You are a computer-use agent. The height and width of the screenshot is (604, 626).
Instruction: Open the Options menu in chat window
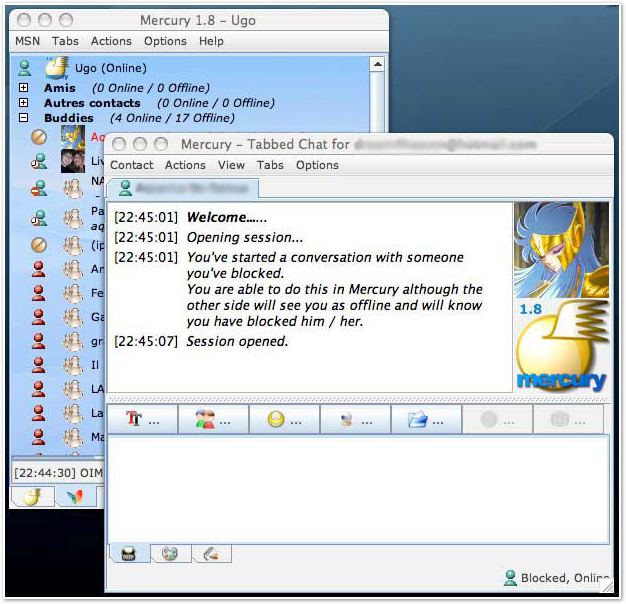point(317,165)
